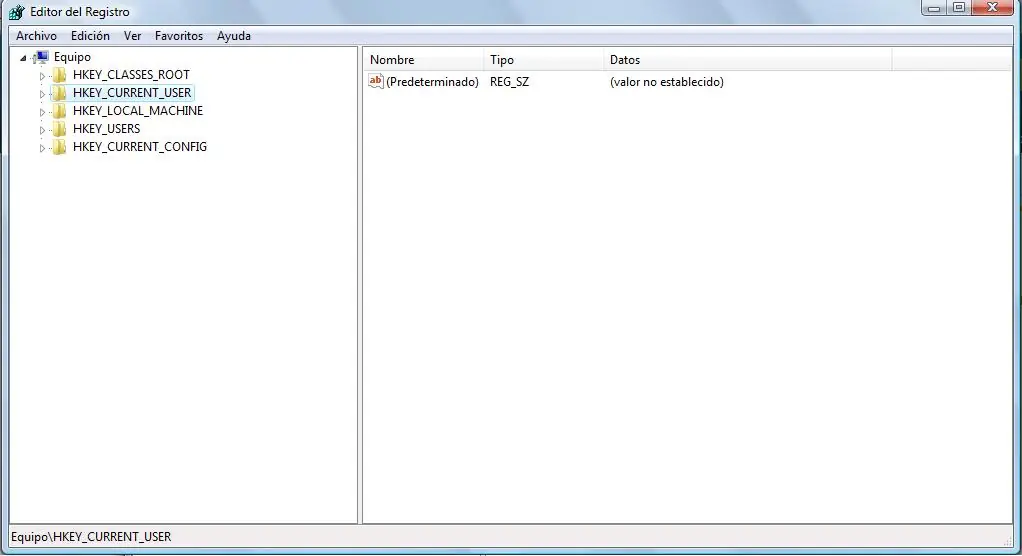Screen dimensions: 1022x556
Task: Expand HKEY_CLASSES_ROOT key
Action: (42, 76)
